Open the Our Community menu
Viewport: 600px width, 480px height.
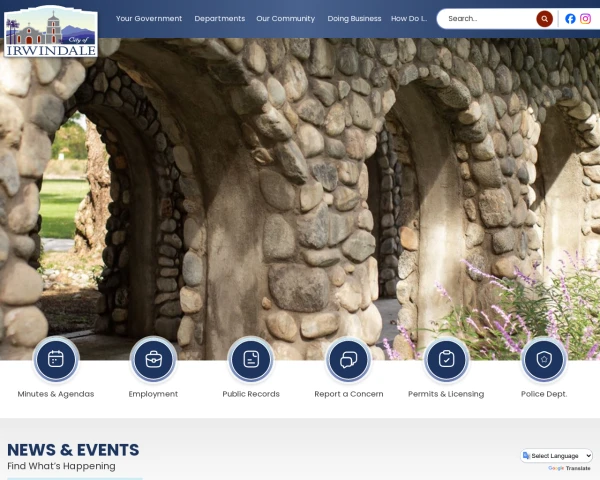[x=285, y=18]
